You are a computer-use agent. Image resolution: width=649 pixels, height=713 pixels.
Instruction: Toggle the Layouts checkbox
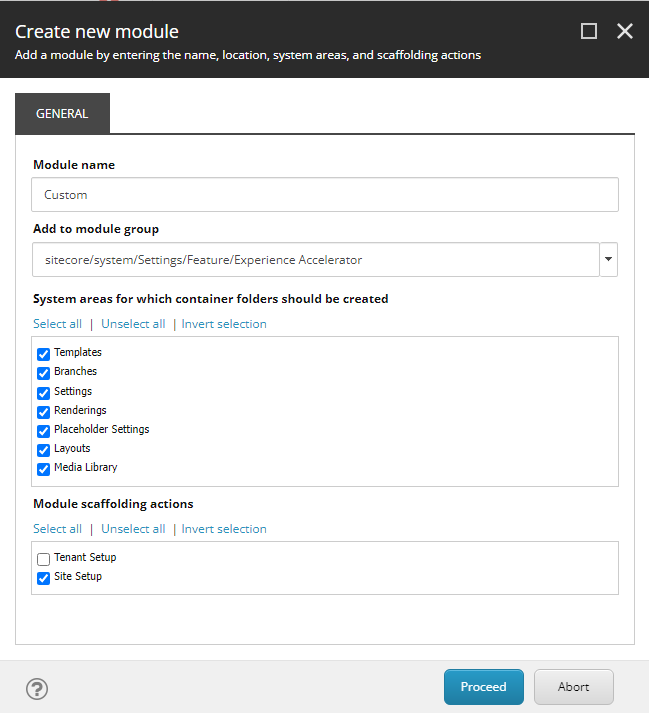tap(43, 449)
